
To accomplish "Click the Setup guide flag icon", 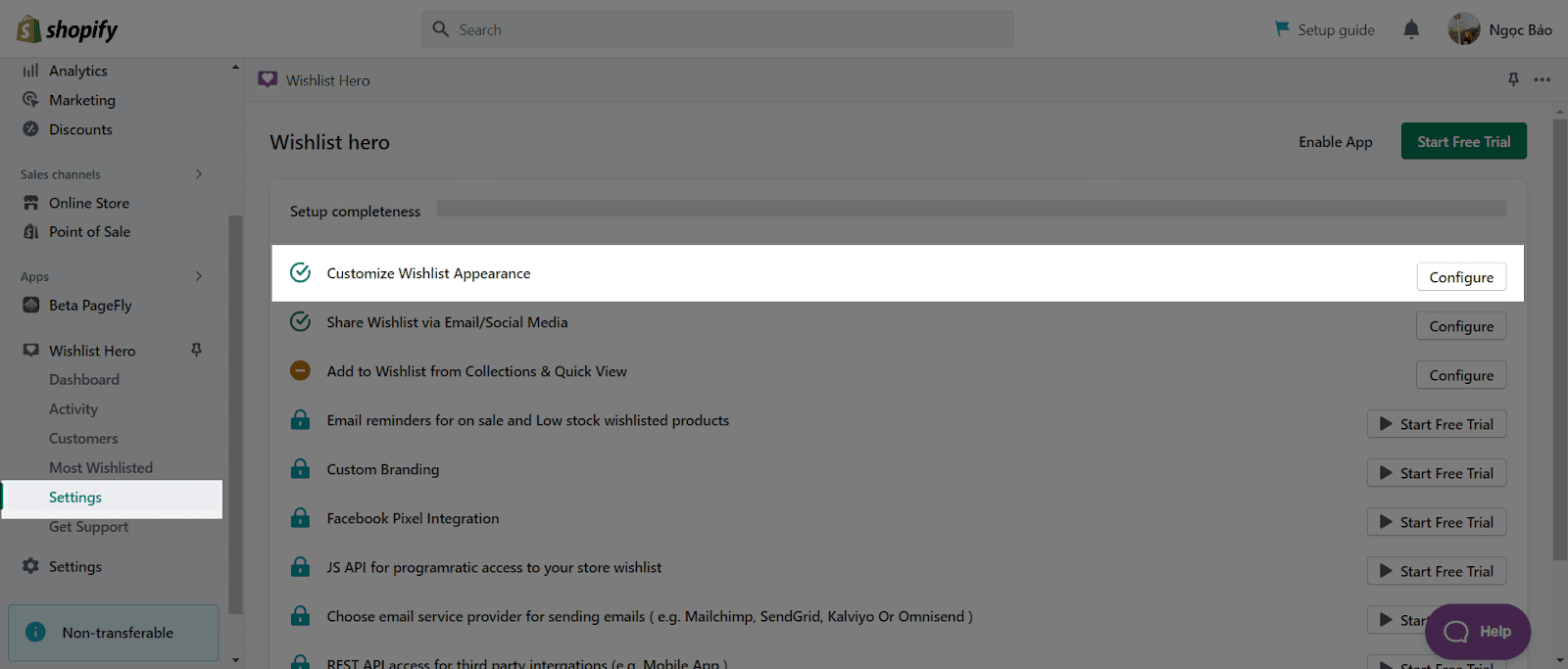I will point(1282,29).
